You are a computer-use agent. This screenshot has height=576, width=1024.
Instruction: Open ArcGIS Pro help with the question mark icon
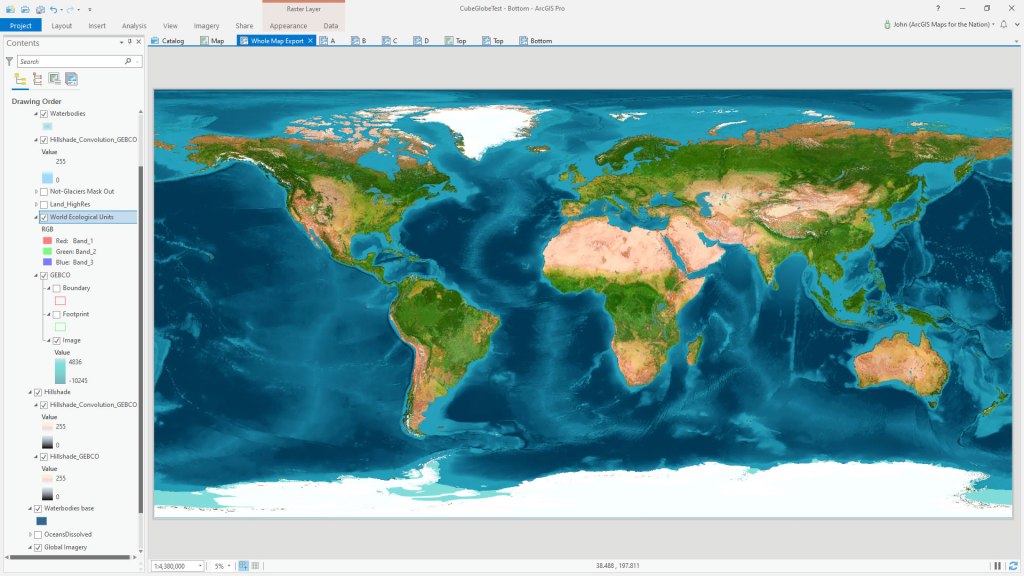tap(938, 8)
